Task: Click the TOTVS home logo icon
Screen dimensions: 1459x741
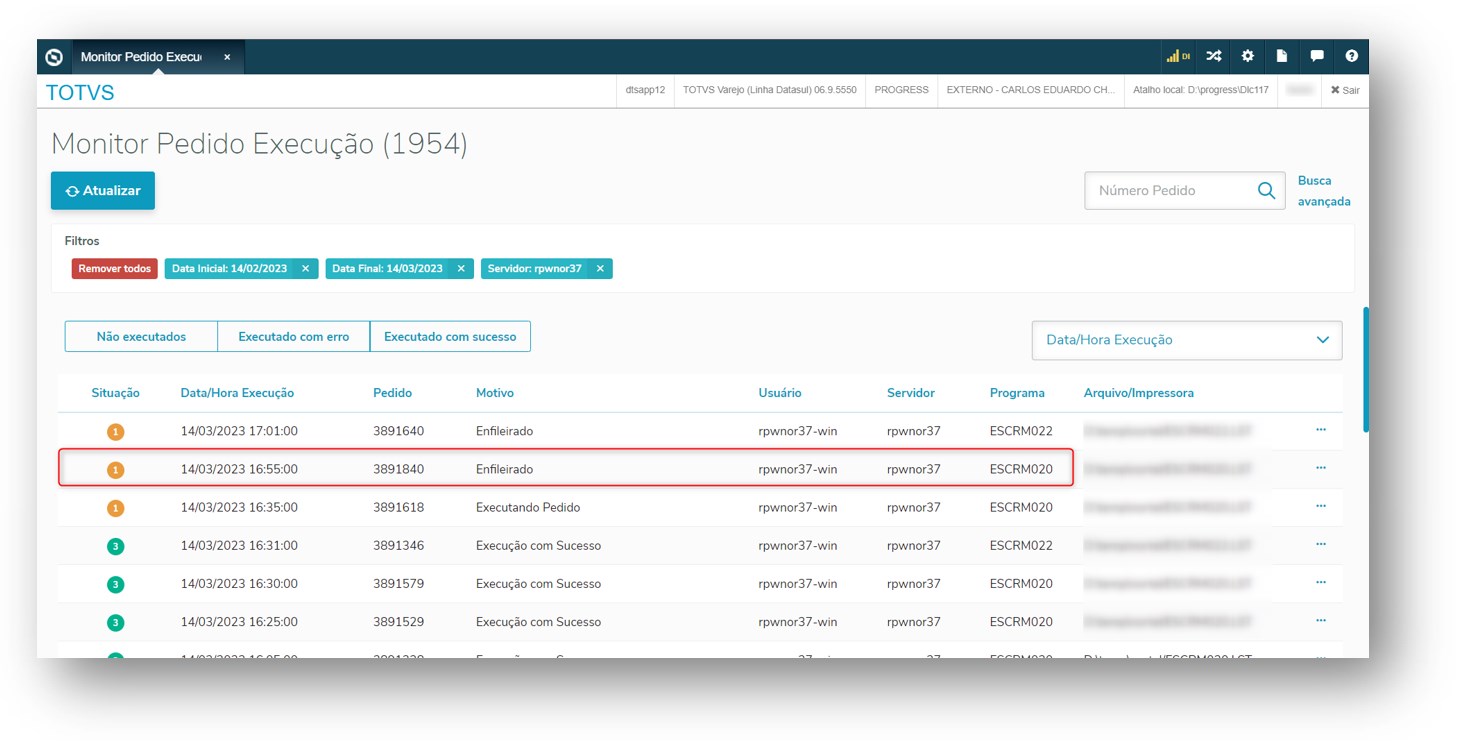Action: coord(54,57)
